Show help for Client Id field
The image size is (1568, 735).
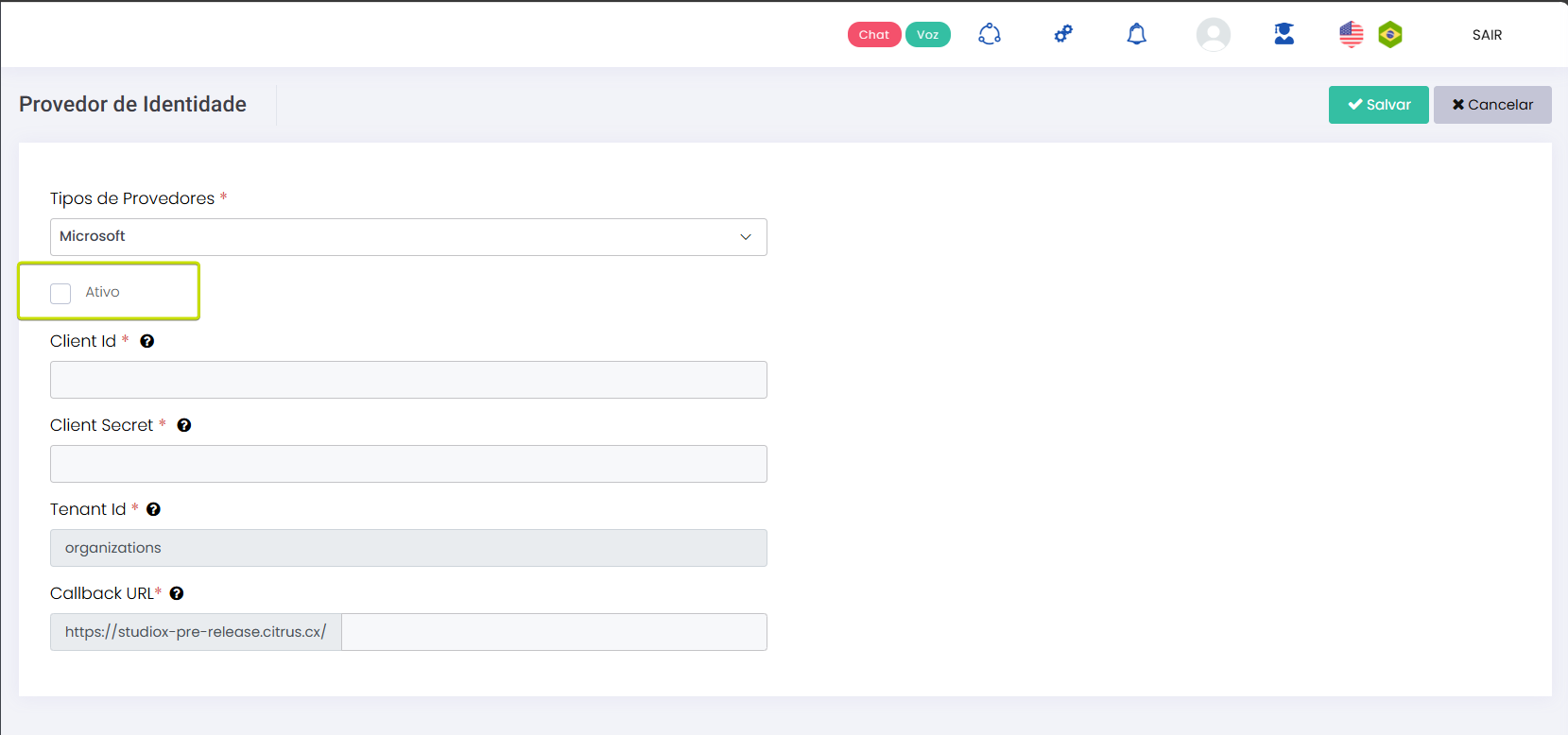pyautogui.click(x=147, y=341)
